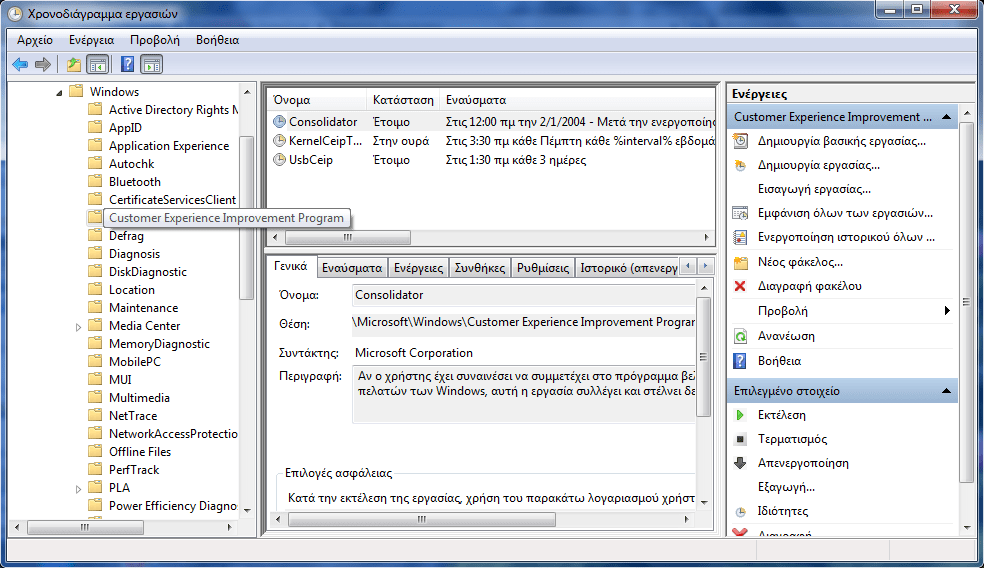Open the Ρυθμίσεις tab
This screenshot has height=568, width=984.
(542, 268)
